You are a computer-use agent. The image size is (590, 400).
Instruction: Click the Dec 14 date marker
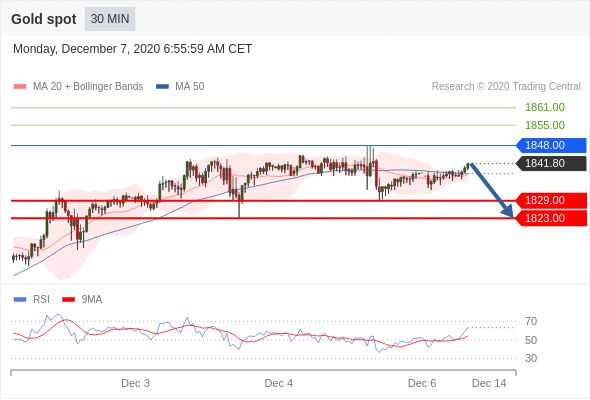[489, 383]
